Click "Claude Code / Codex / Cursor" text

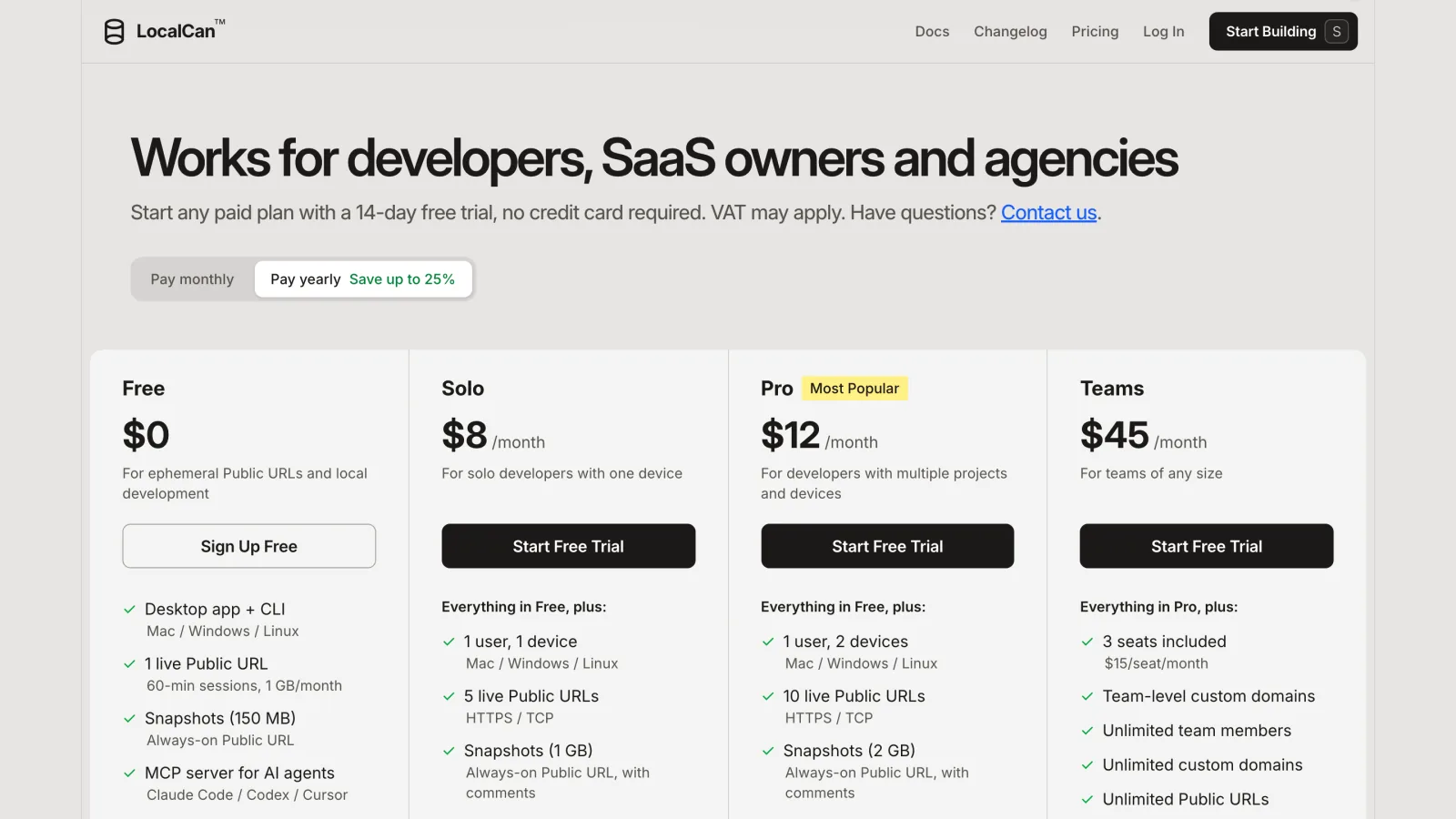click(248, 795)
